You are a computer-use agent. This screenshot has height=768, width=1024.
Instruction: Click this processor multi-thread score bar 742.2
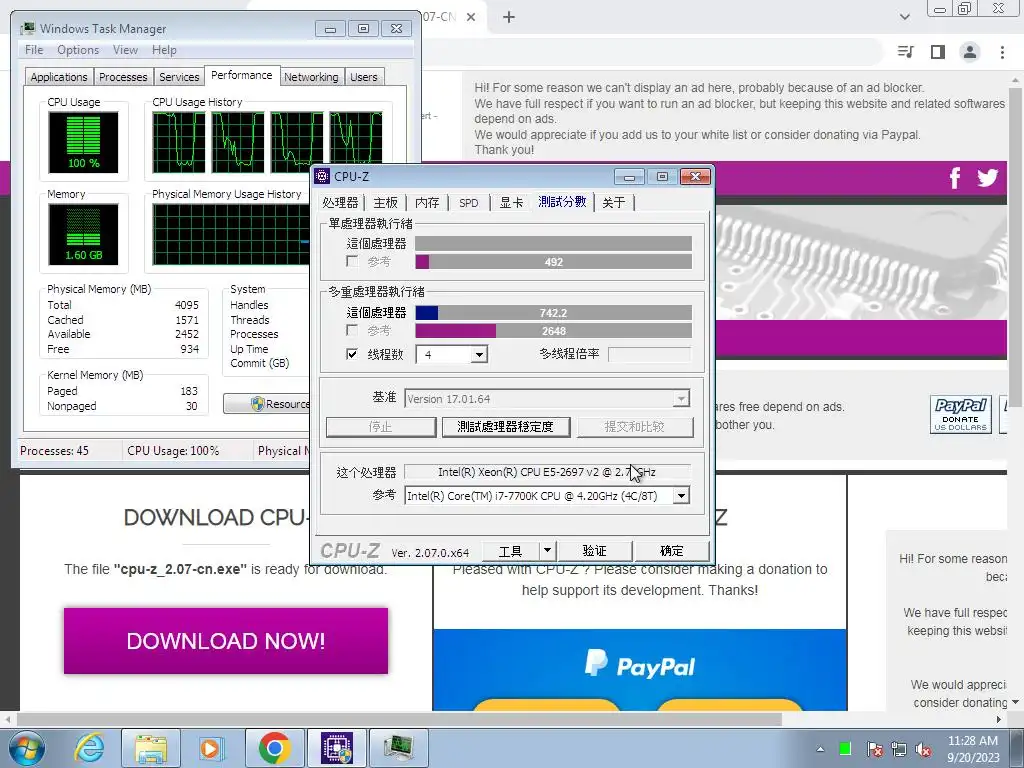(553, 313)
